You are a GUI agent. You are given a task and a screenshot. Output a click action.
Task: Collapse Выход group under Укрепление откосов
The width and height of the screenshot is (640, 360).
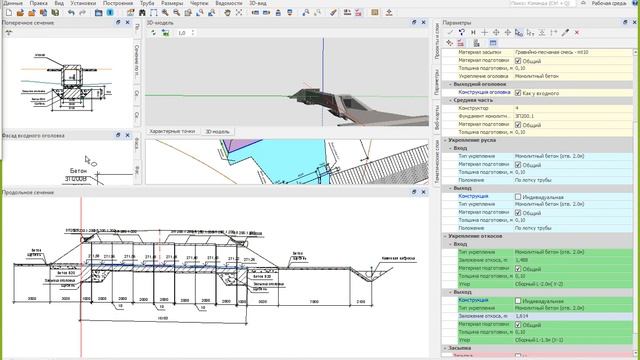[x=451, y=292]
